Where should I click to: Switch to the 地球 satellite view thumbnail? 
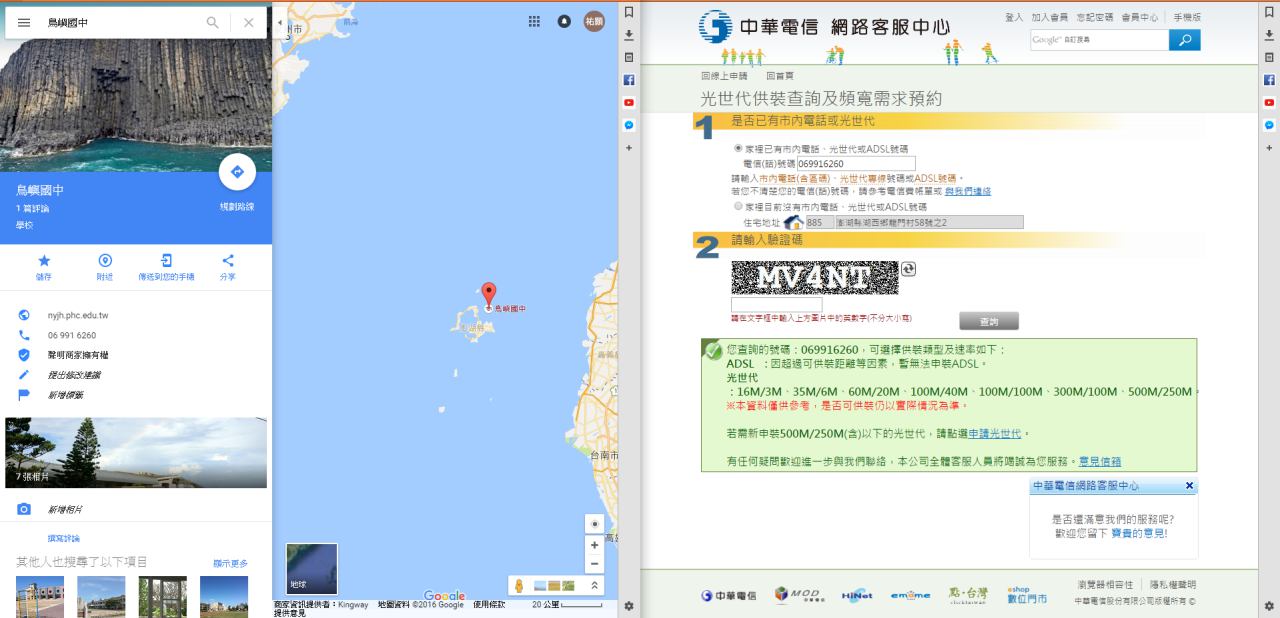(312, 569)
